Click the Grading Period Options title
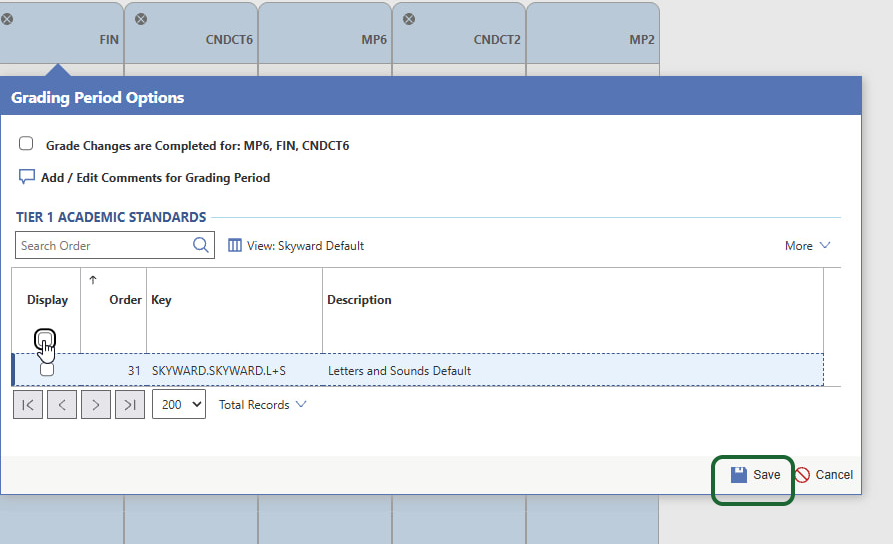The image size is (893, 544). tap(97, 97)
